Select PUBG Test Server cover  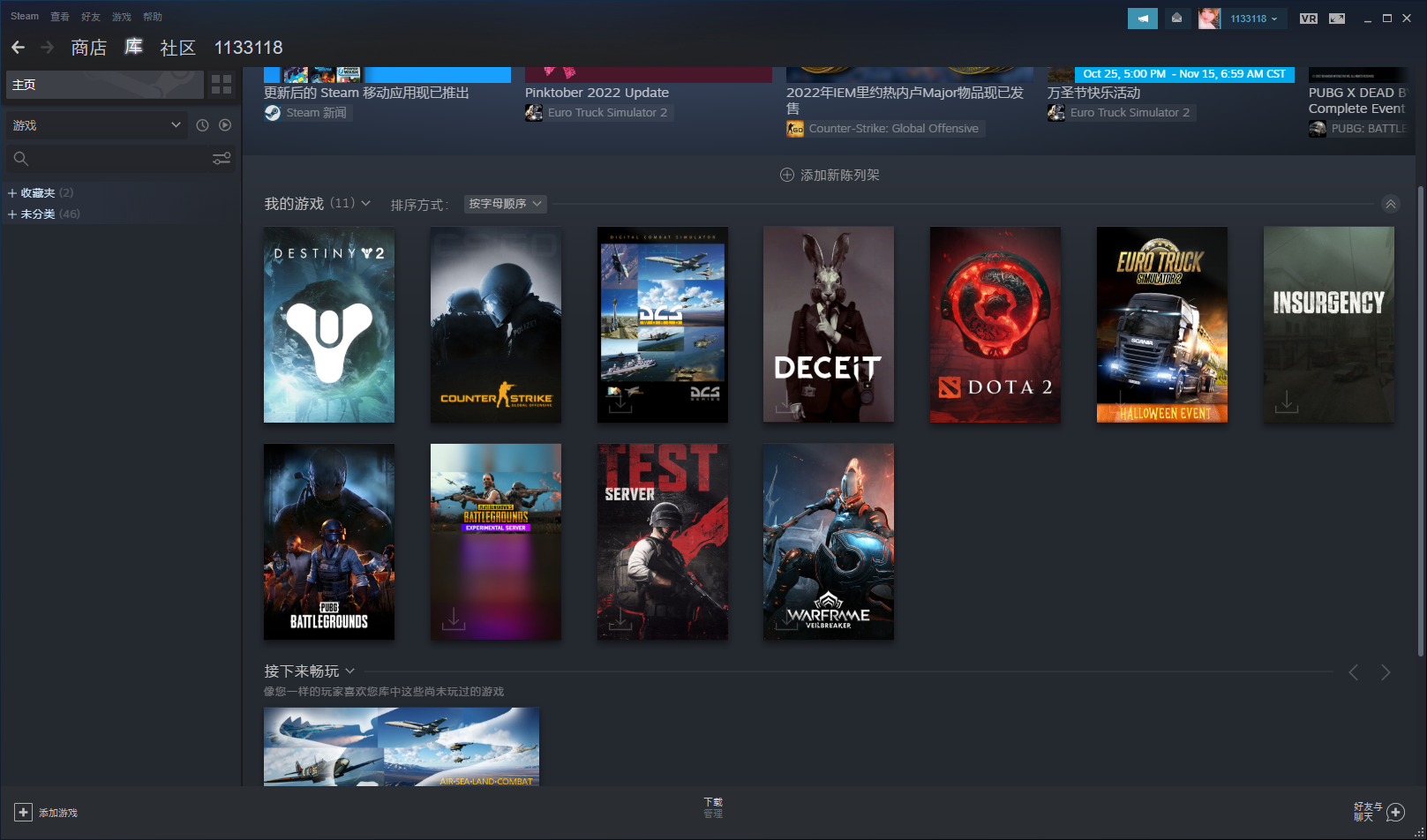point(663,542)
